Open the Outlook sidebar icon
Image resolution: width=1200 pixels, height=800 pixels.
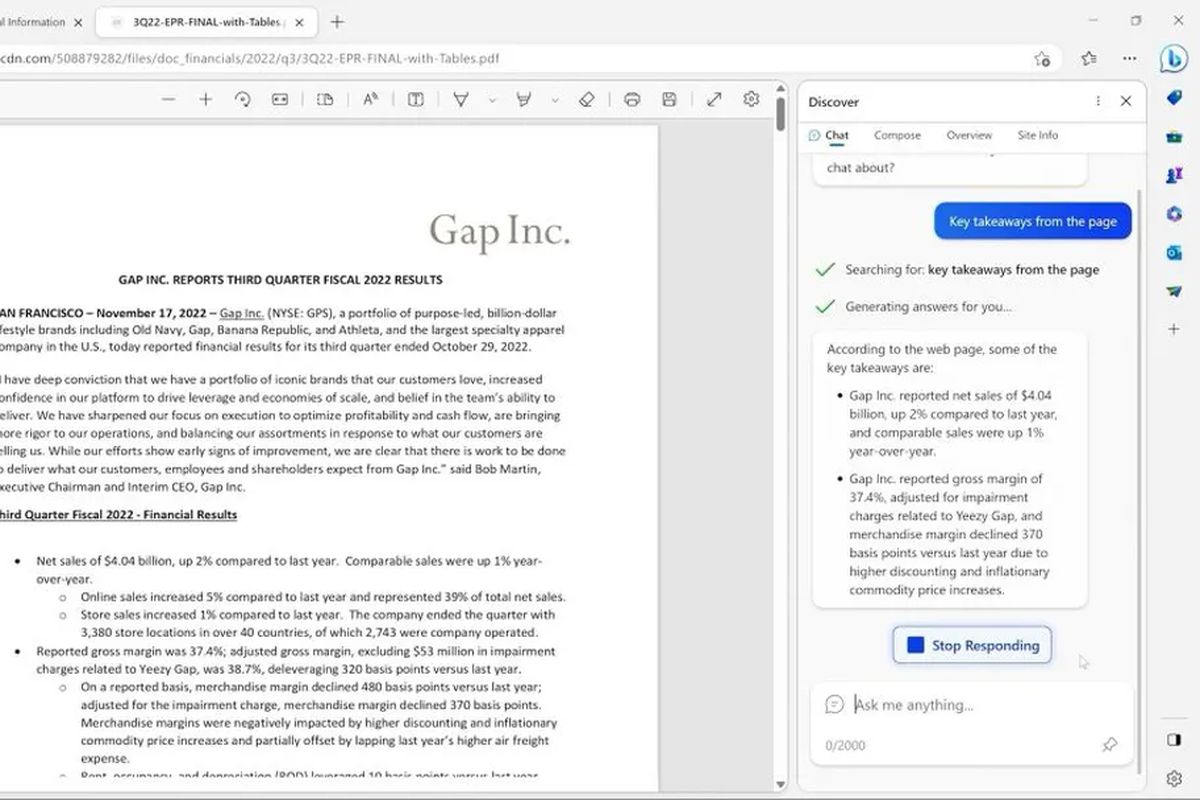(x=1174, y=252)
